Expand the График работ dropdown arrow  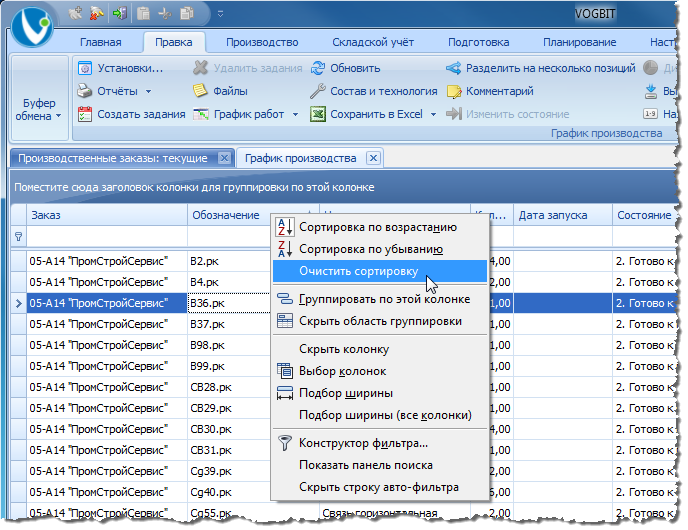point(295,115)
